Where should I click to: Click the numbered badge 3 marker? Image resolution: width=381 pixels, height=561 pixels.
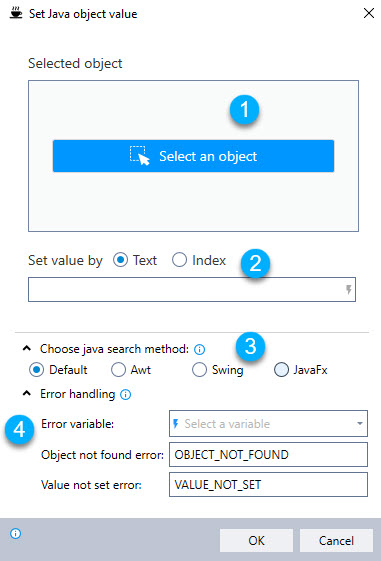[250, 346]
